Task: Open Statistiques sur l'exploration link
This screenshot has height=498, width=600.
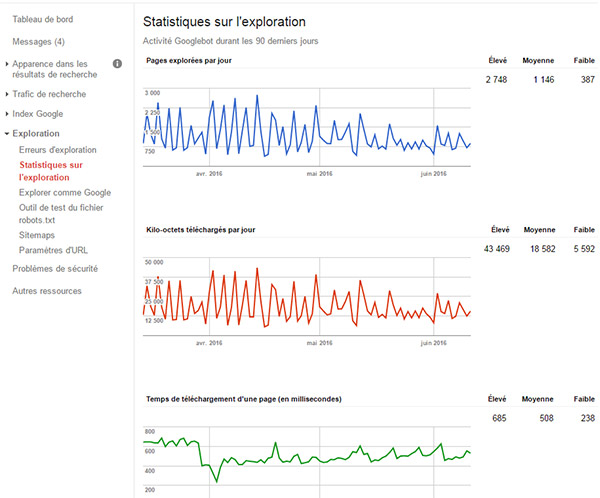Action: (x=51, y=171)
